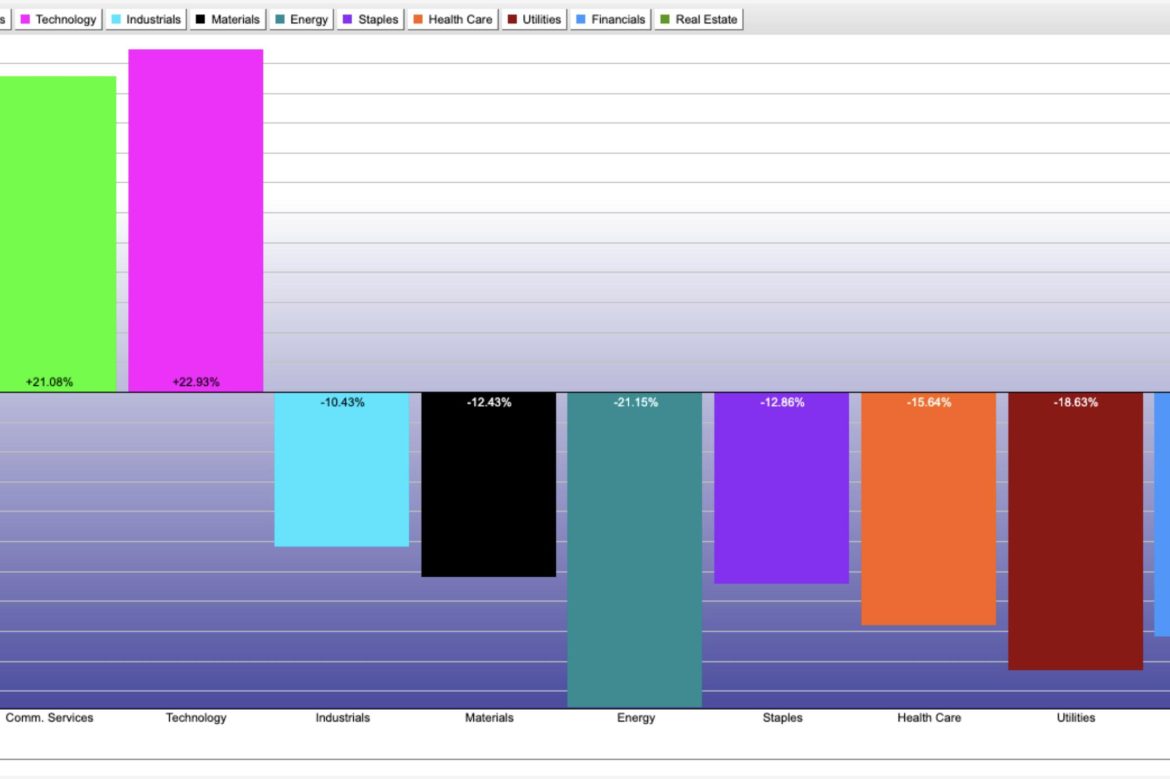Toggle the Utilities legend button
This screenshot has height=779, width=1170.
(x=534, y=19)
